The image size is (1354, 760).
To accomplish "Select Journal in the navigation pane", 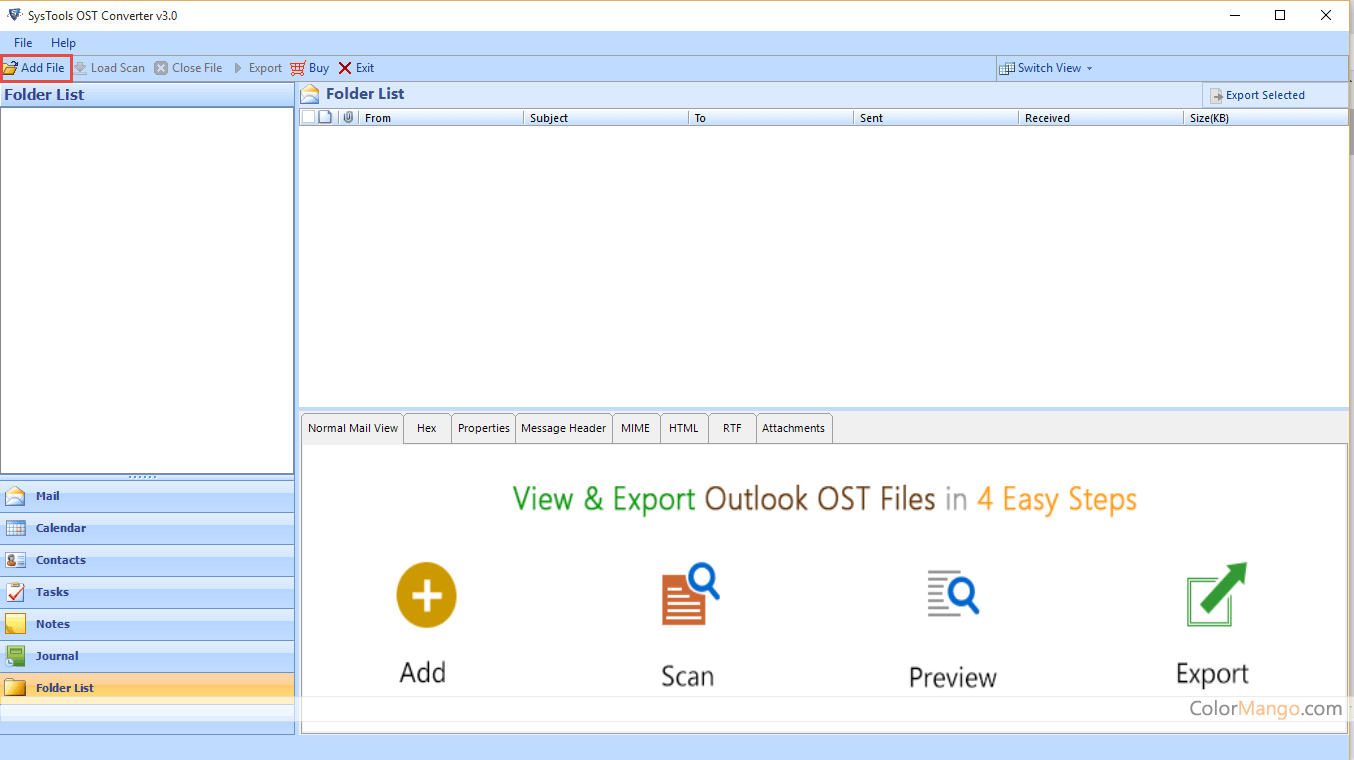I will point(147,656).
